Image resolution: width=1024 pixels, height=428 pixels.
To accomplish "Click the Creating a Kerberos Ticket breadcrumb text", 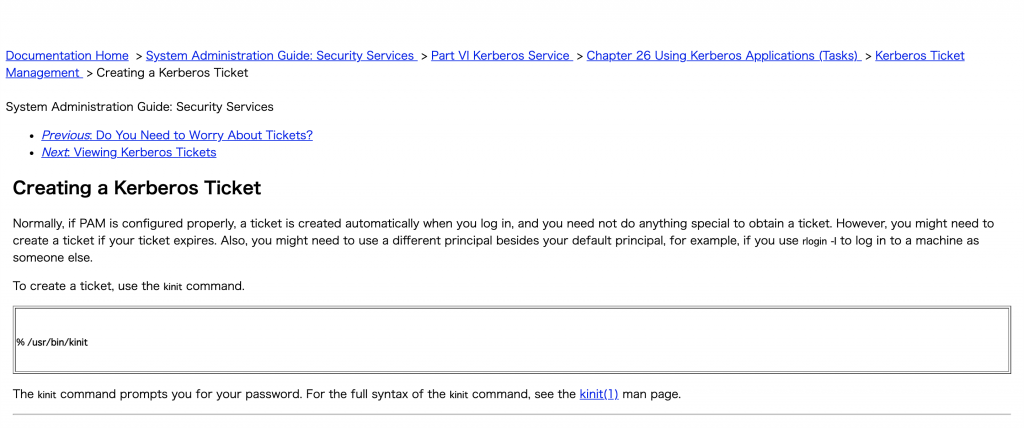I will [172, 73].
